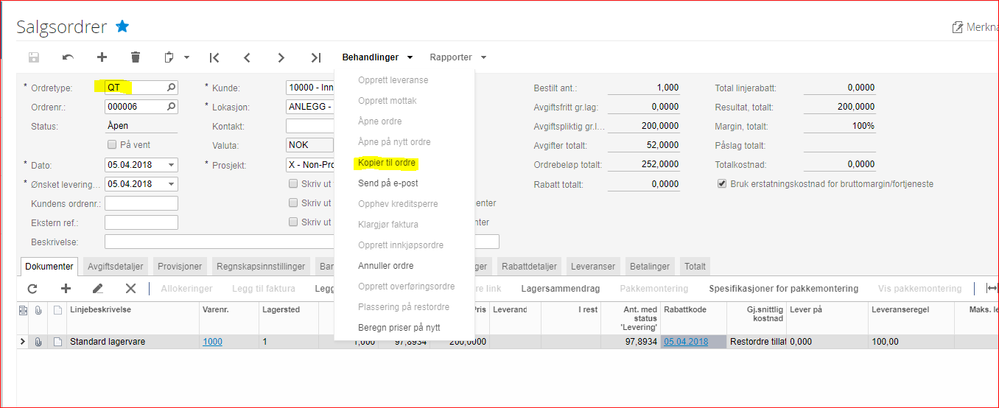
Task: Switch to Provisjoner tab
Action: pos(180,266)
